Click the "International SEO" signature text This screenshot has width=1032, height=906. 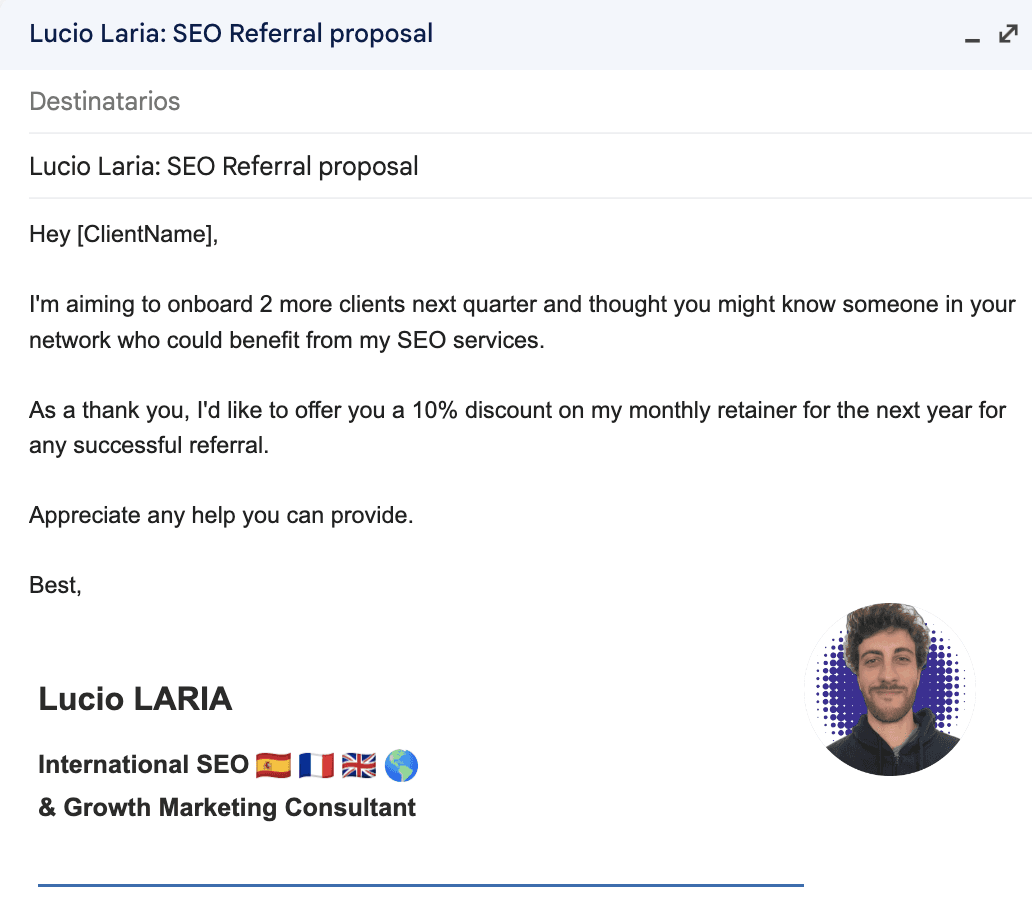pyautogui.click(x=143, y=765)
